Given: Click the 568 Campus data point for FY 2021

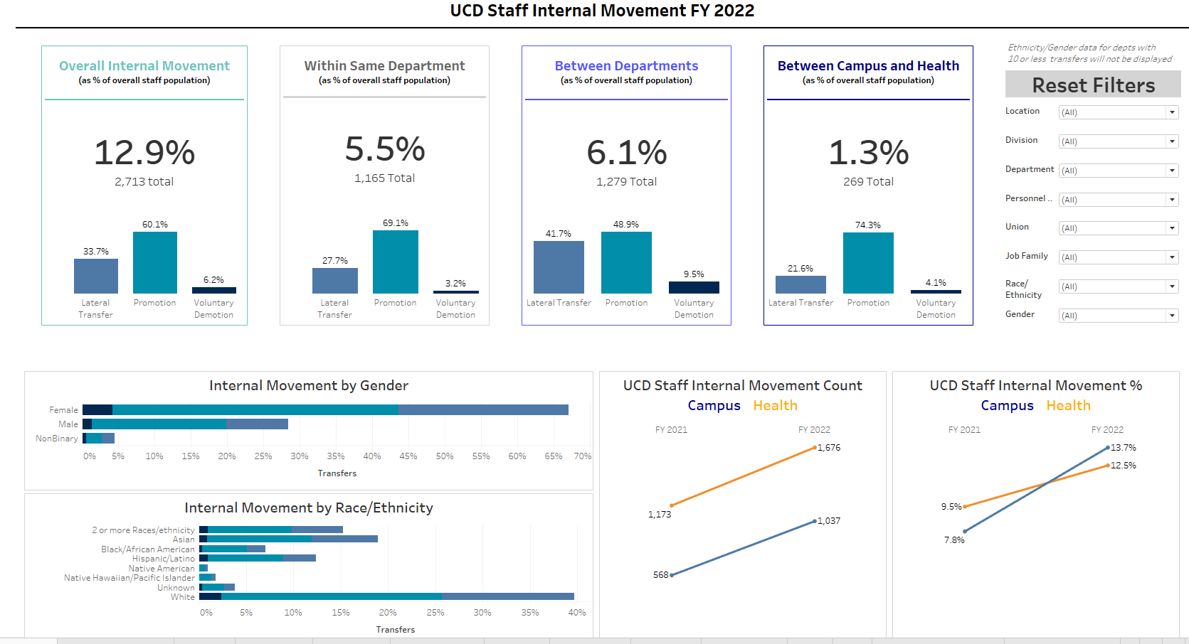Looking at the screenshot, I should (671, 575).
